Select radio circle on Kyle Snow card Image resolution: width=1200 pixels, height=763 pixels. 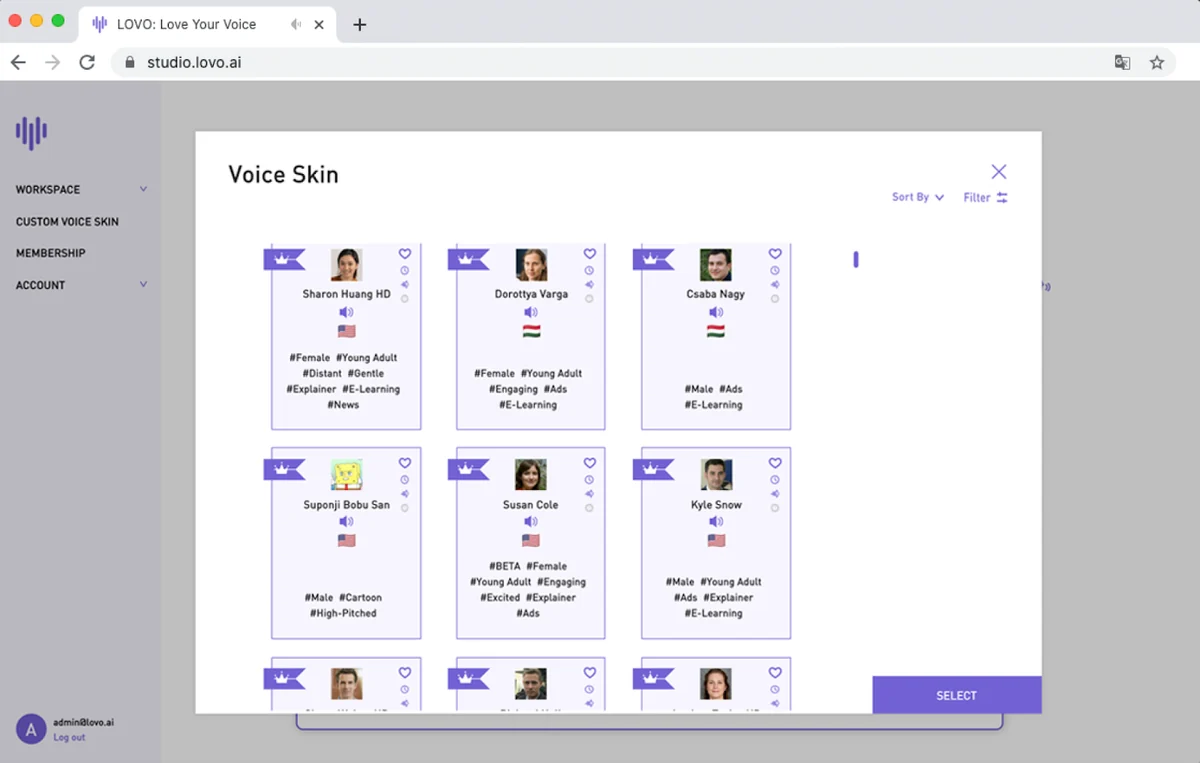point(775,508)
